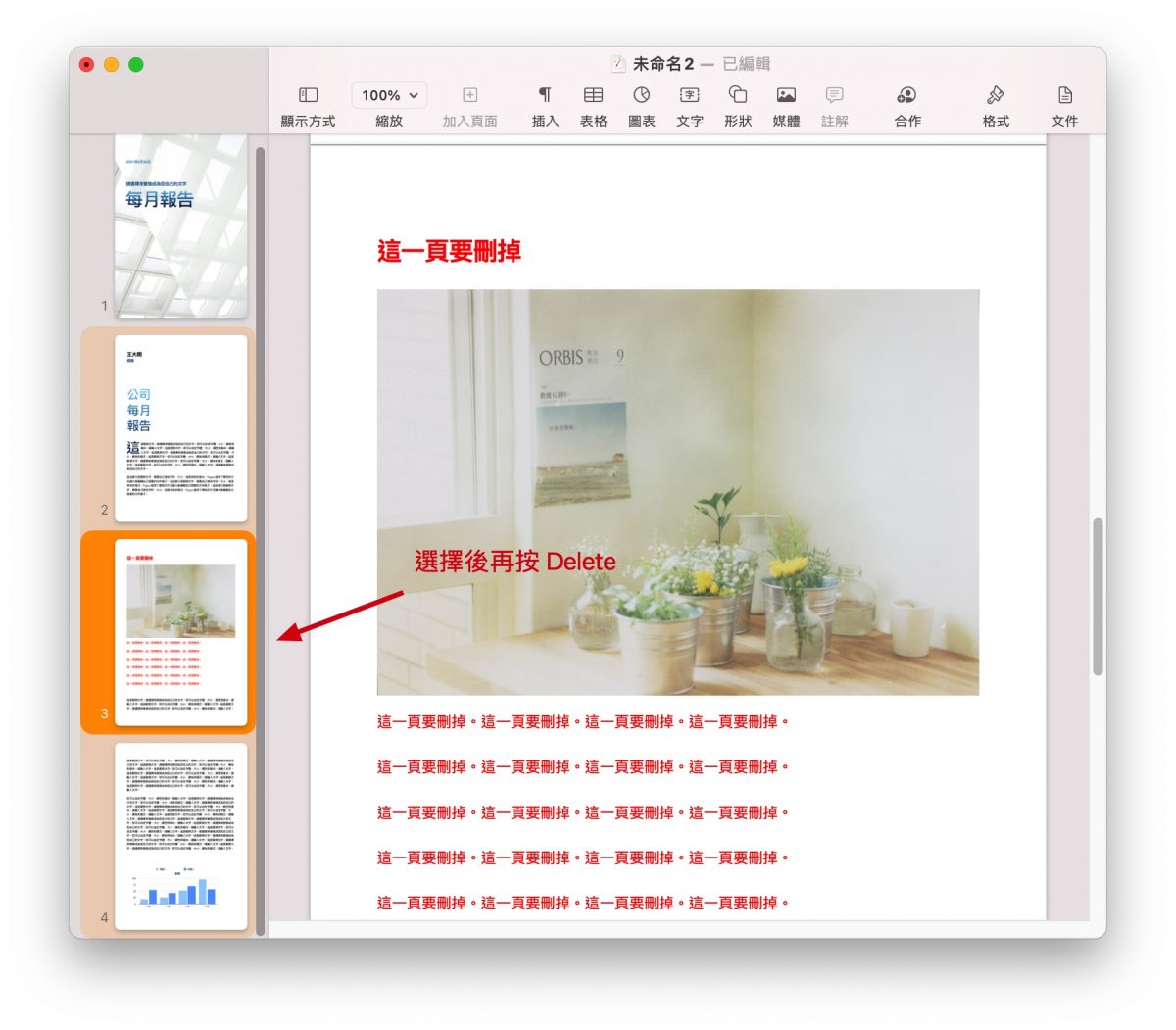Viewport: 1176px width, 1030px height.
Task: Click the 註解 comment icon
Action: pos(834,95)
